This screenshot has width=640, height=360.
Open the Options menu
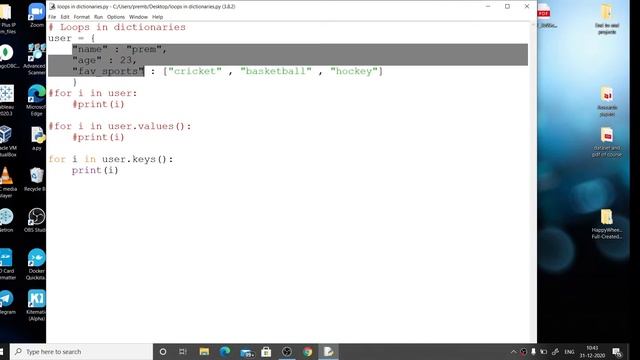(x=116, y=17)
